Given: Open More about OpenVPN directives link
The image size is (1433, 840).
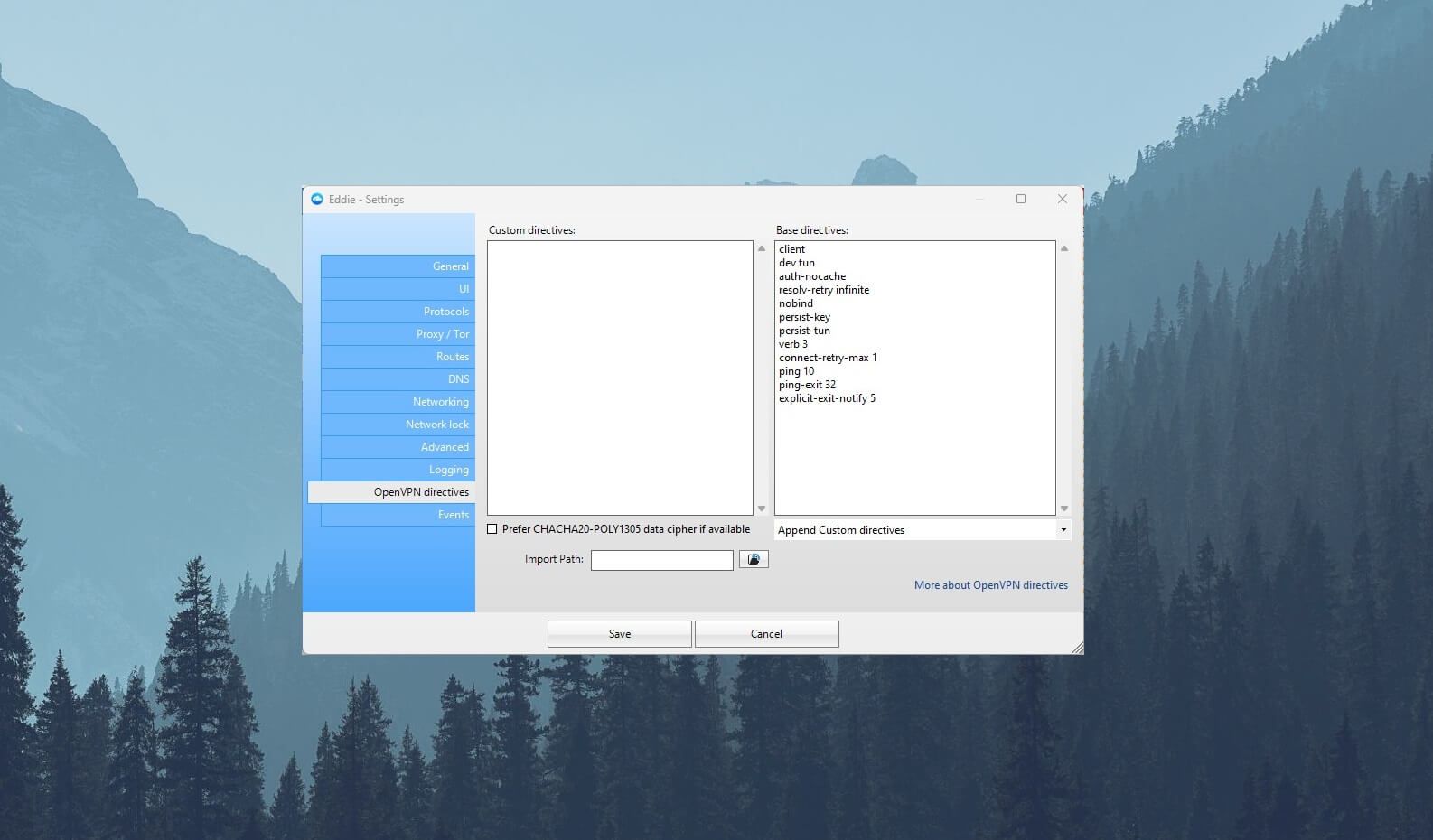Looking at the screenshot, I should point(991,585).
